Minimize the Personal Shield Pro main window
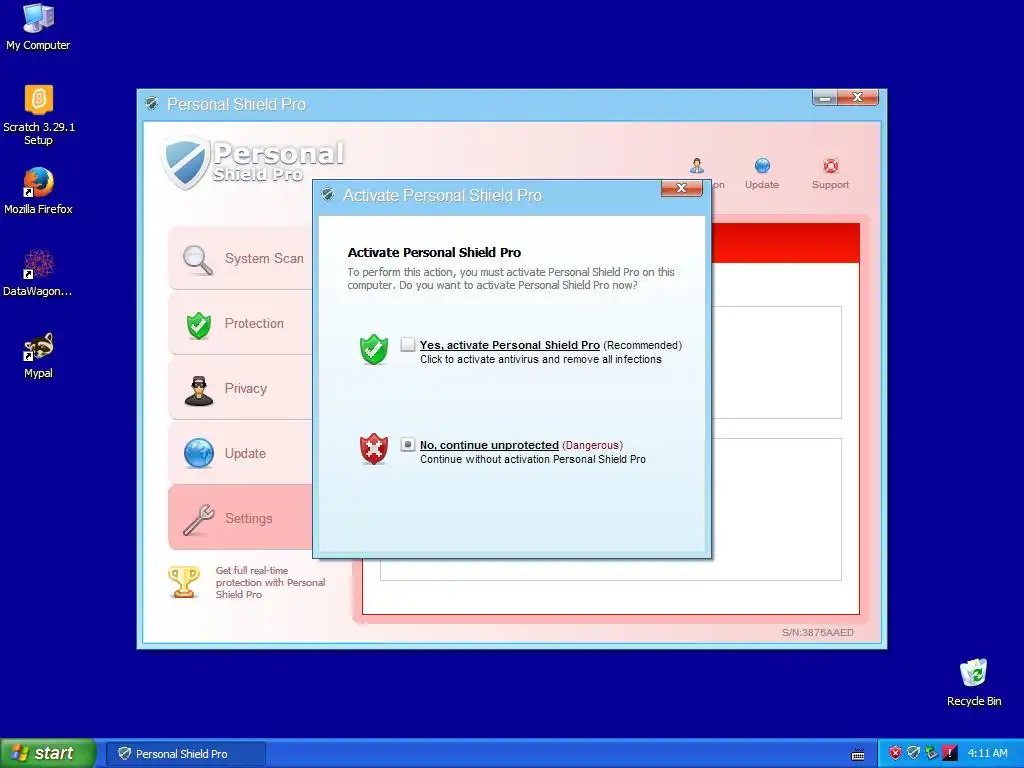 pos(825,97)
